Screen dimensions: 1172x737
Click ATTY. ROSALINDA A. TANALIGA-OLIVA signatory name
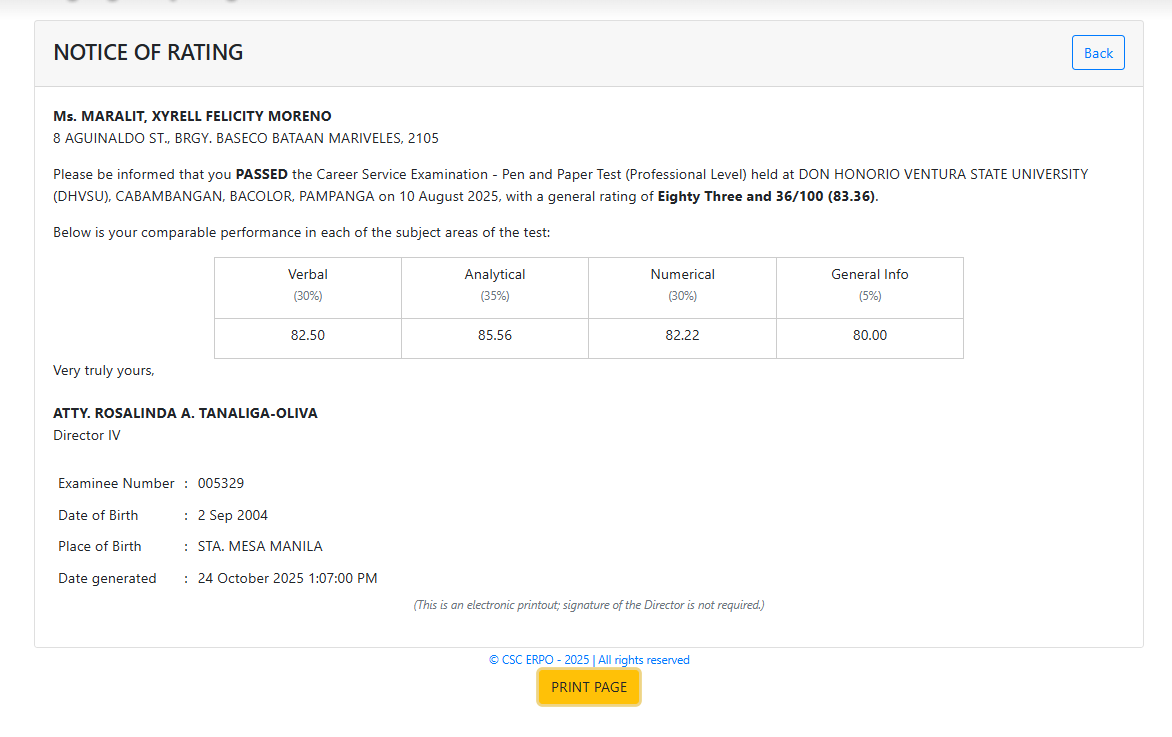click(185, 413)
